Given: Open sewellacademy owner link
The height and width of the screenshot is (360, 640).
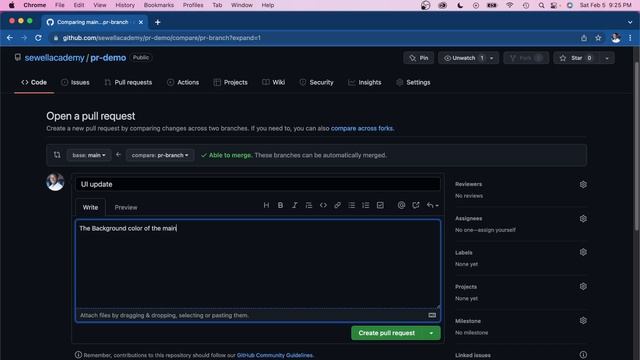Looking at the screenshot, I should [x=54, y=58].
